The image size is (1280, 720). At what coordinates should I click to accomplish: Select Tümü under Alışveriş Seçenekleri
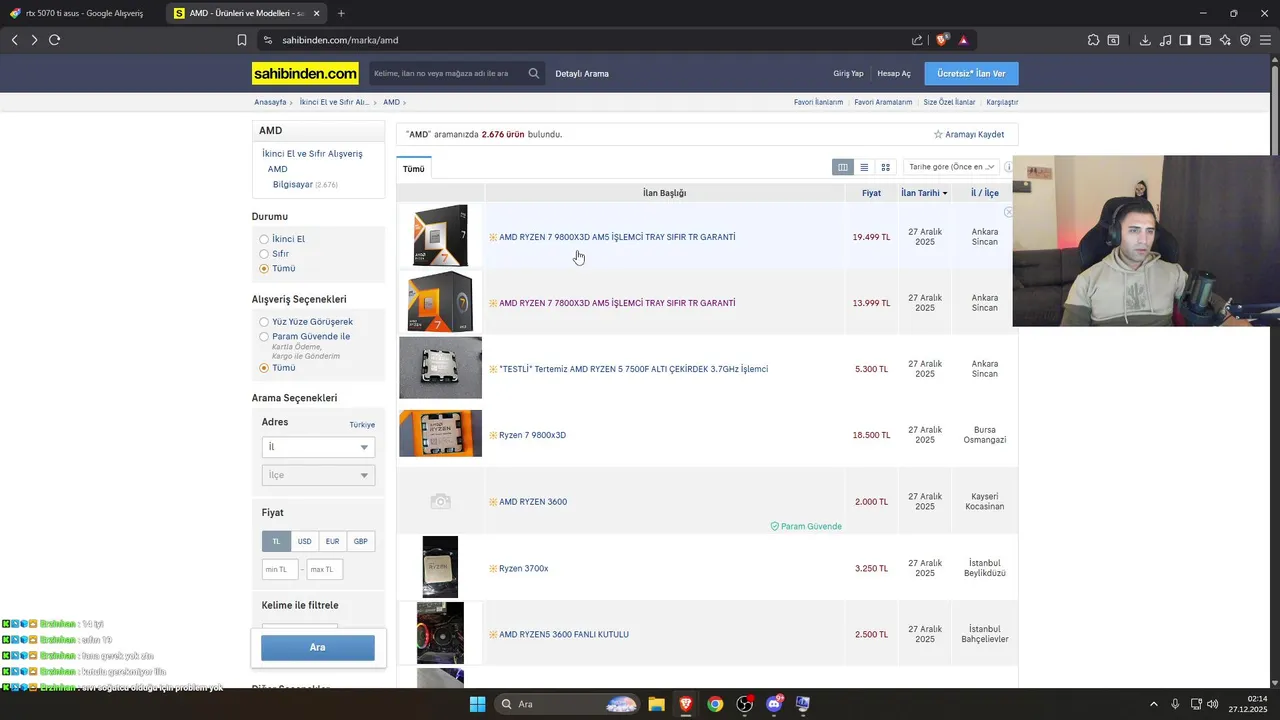point(264,368)
